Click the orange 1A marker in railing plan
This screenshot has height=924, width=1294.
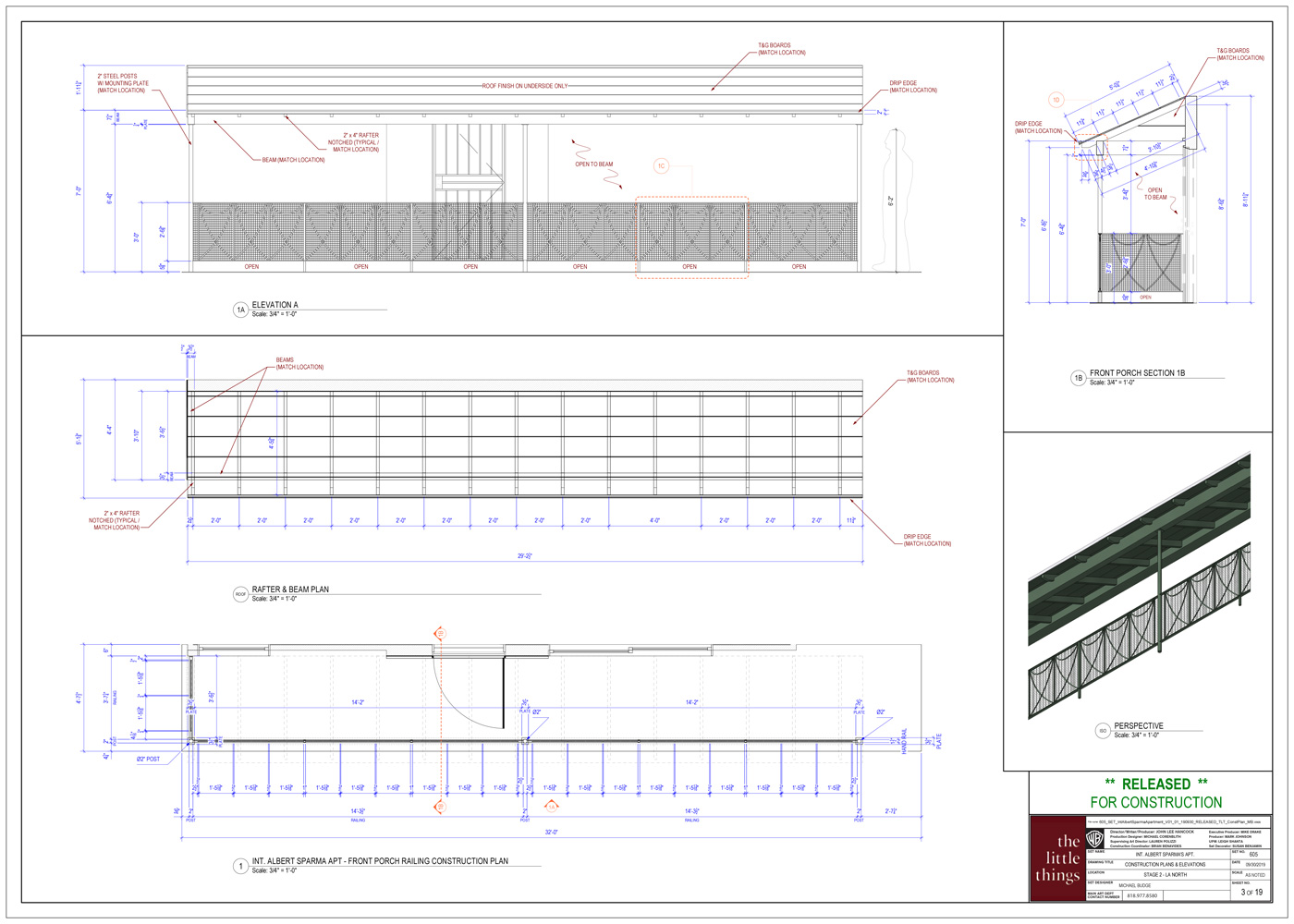click(552, 807)
